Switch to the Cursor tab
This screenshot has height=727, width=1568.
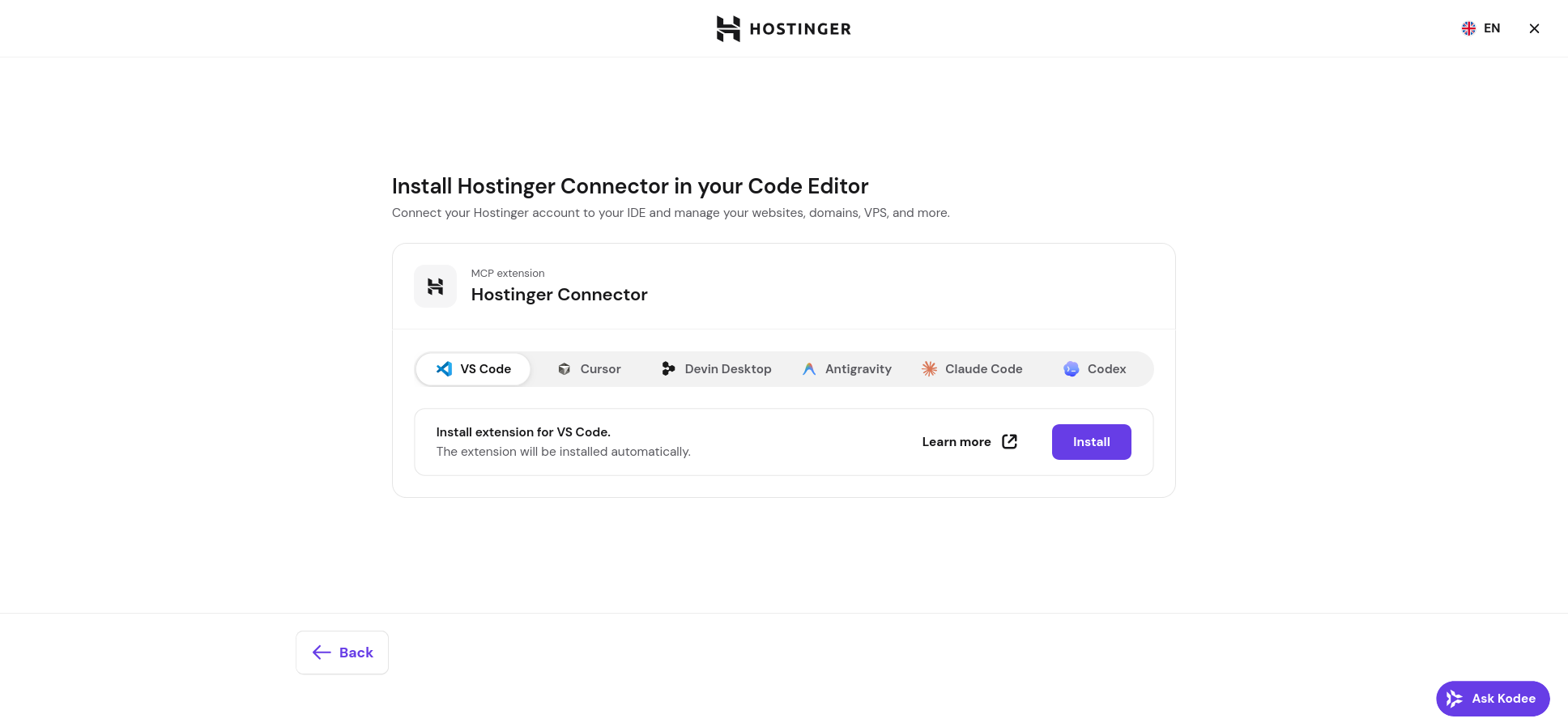coord(589,369)
